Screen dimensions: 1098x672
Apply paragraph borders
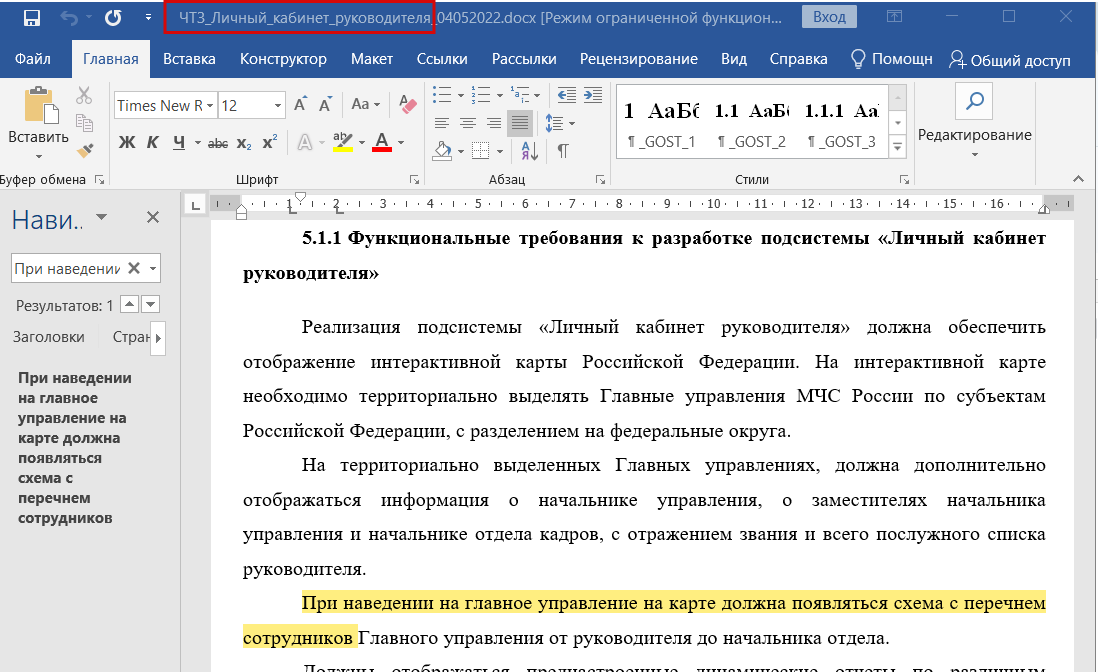pyautogui.click(x=480, y=150)
